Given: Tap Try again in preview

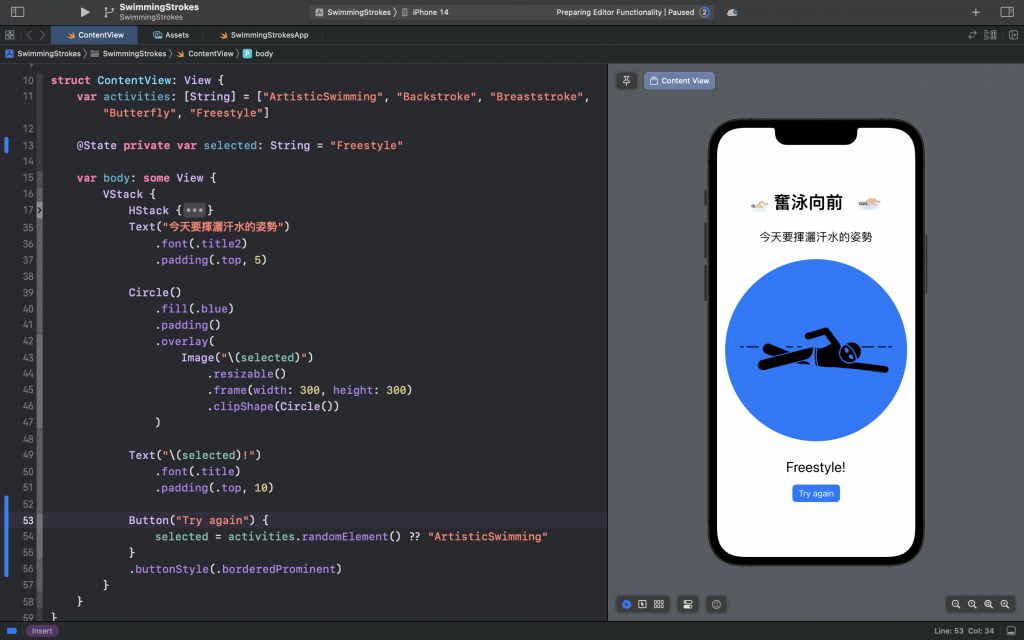Looking at the screenshot, I should [816, 493].
